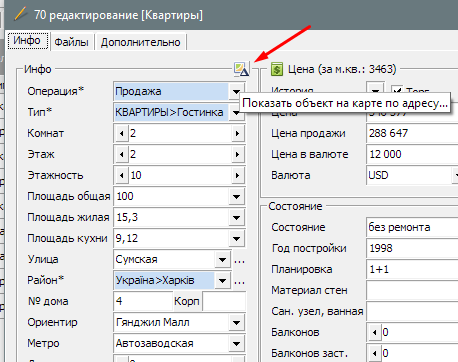Open the ellipsis button next to Улица
The width and height of the screenshot is (458, 362).
coord(239,260)
